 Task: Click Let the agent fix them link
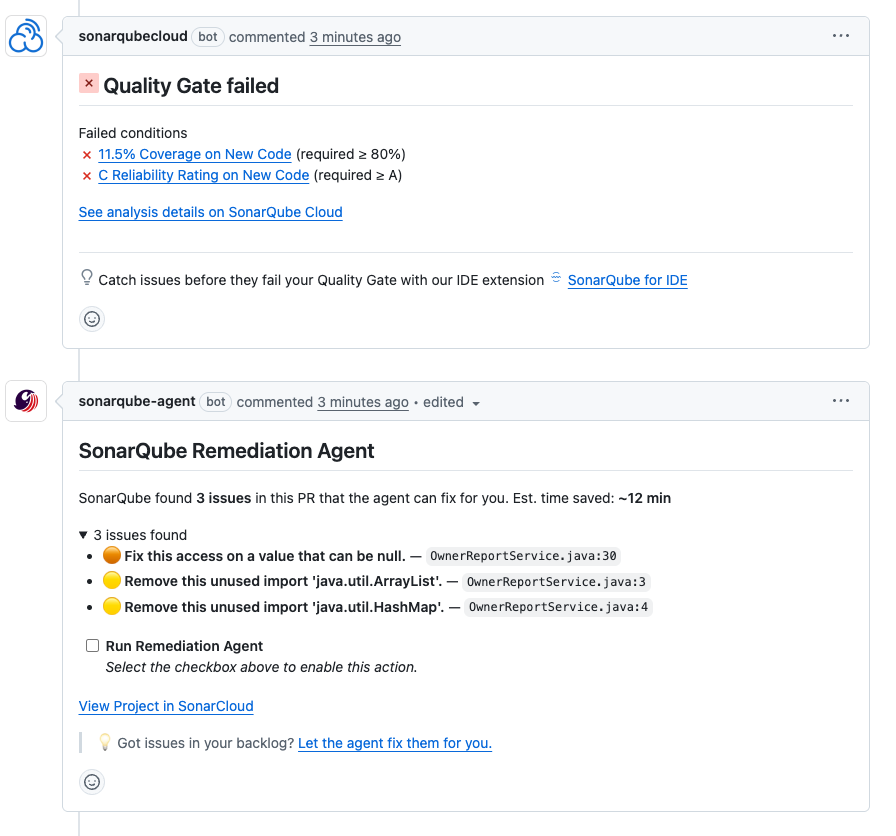pos(394,743)
